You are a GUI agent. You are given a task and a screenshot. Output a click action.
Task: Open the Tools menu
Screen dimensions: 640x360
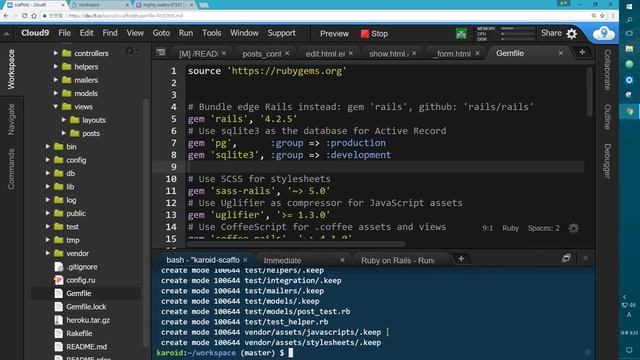pyautogui.click(x=211, y=33)
